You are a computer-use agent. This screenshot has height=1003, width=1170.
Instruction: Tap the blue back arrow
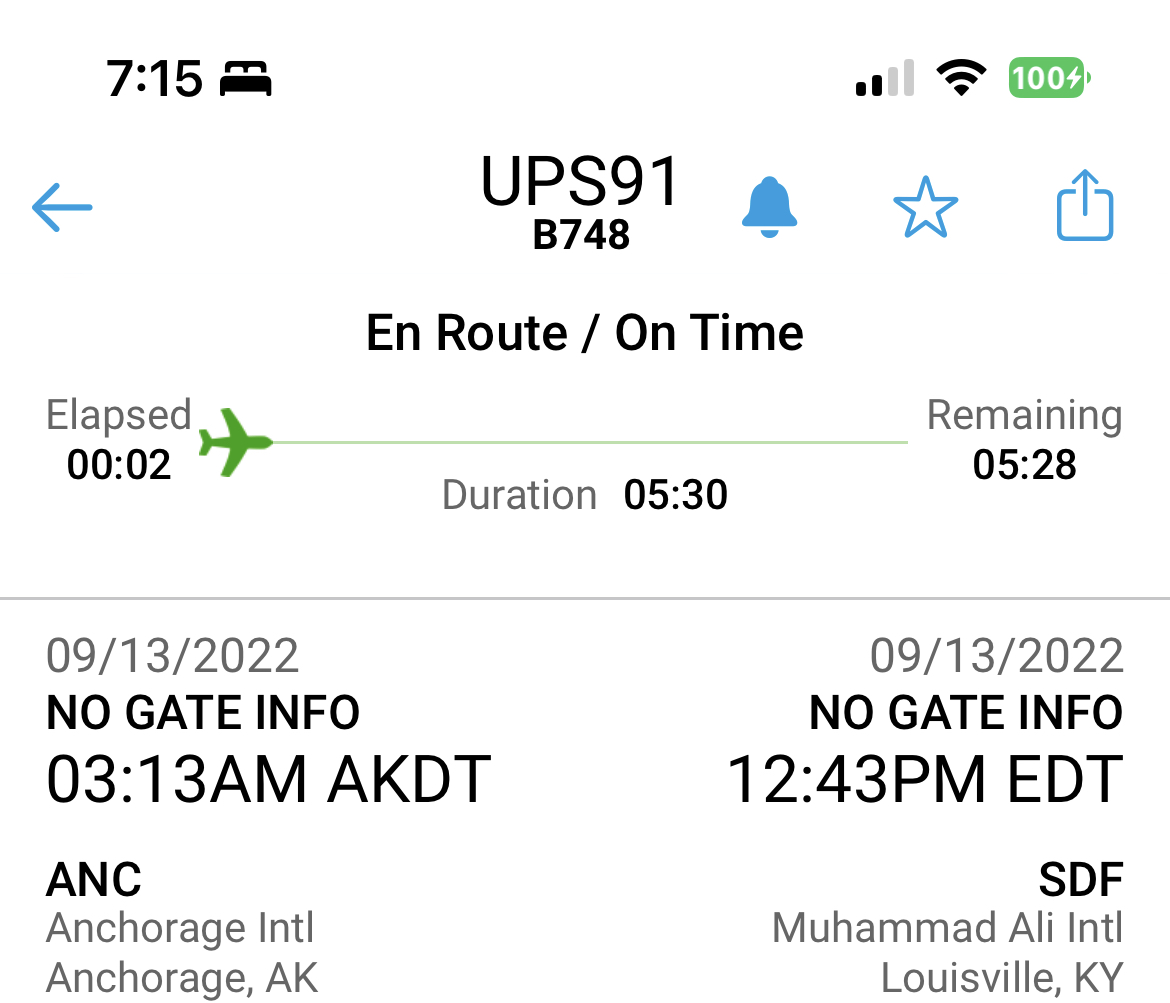point(62,208)
